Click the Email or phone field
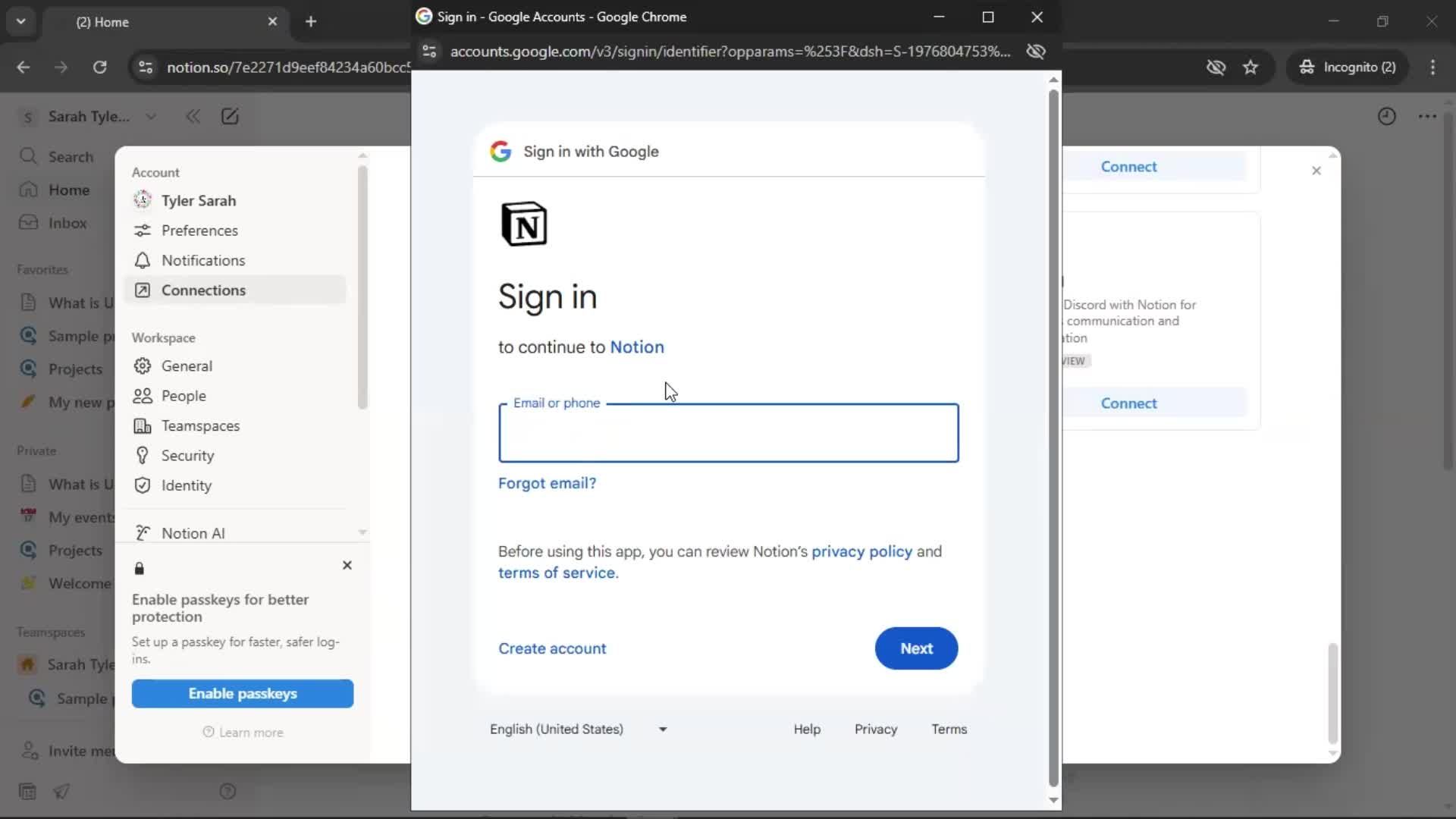The image size is (1456, 819). [x=728, y=433]
